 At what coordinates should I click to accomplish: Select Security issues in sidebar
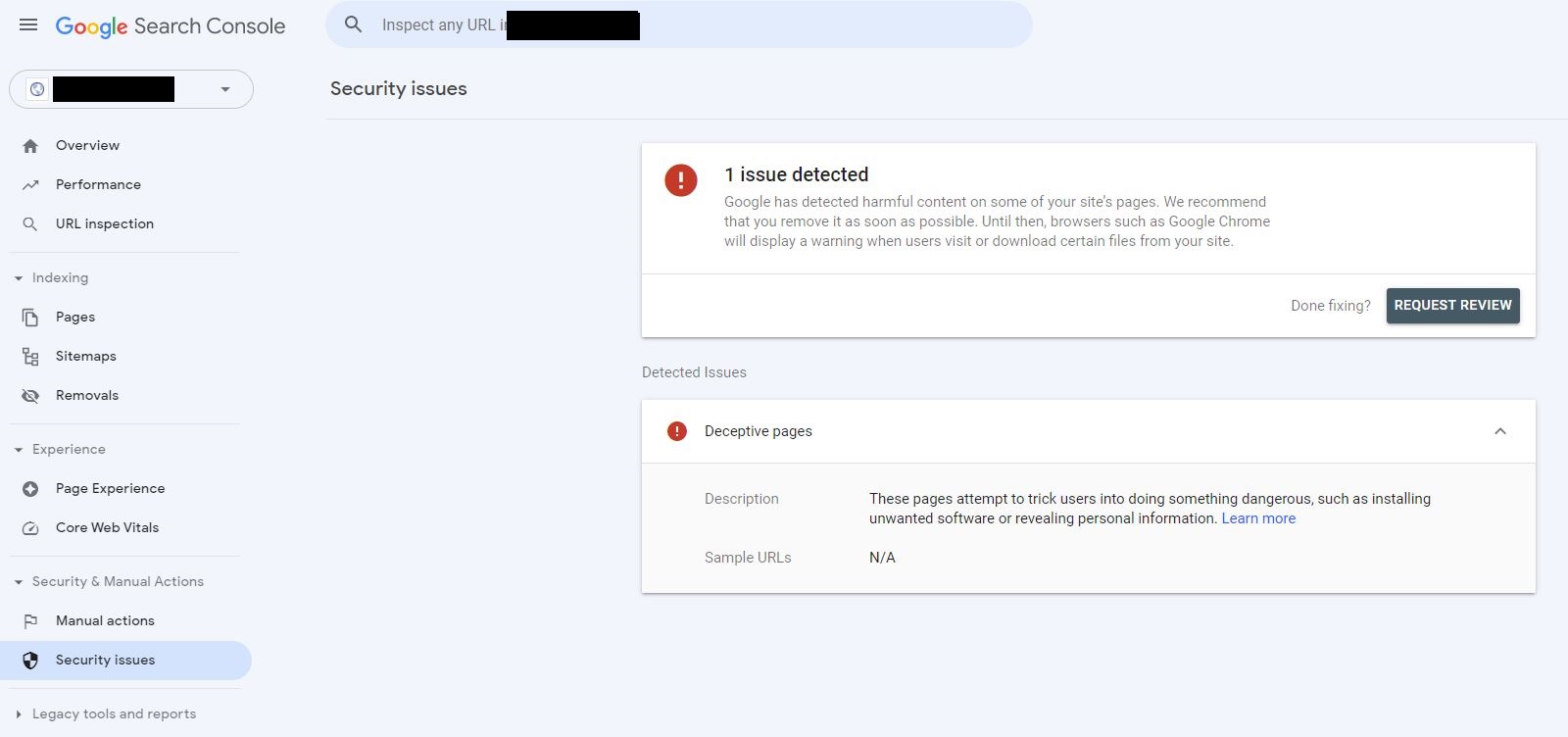click(x=125, y=661)
